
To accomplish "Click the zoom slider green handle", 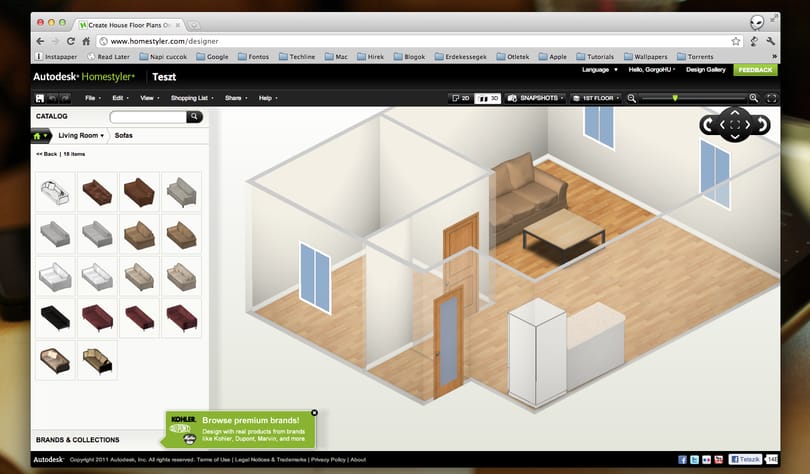I will click(675, 98).
